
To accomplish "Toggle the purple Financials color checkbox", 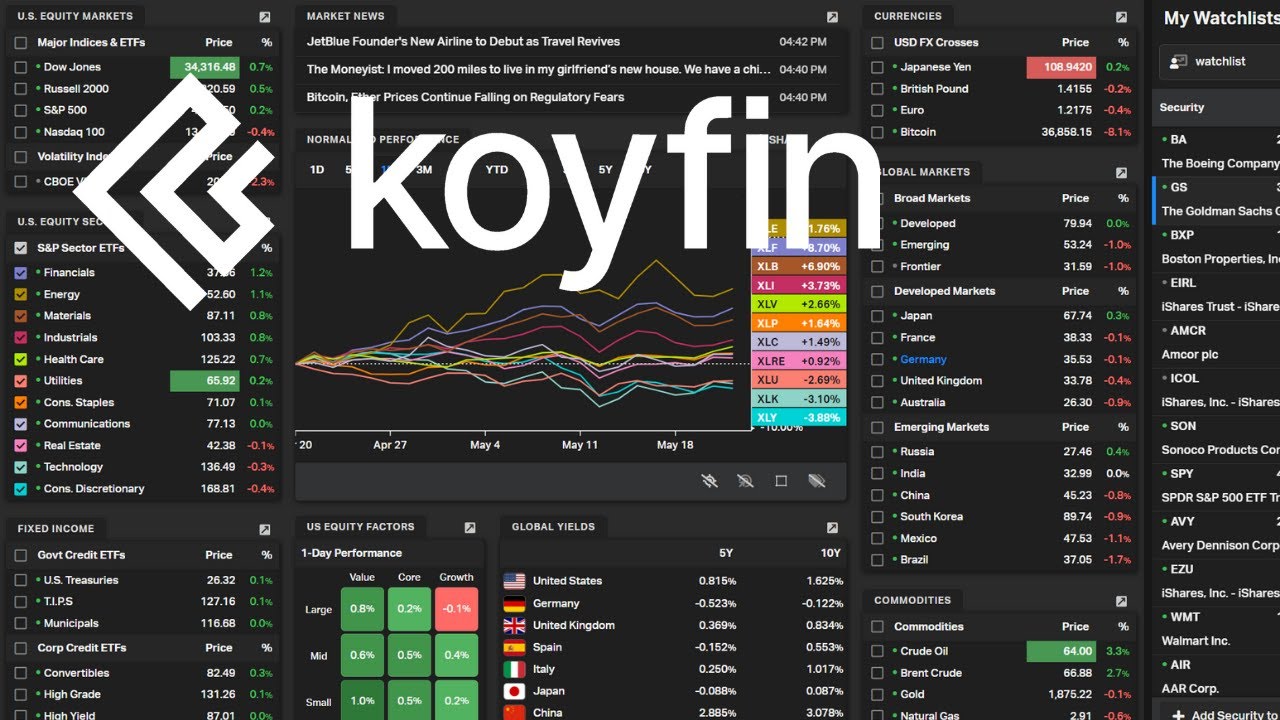I will (21, 273).
